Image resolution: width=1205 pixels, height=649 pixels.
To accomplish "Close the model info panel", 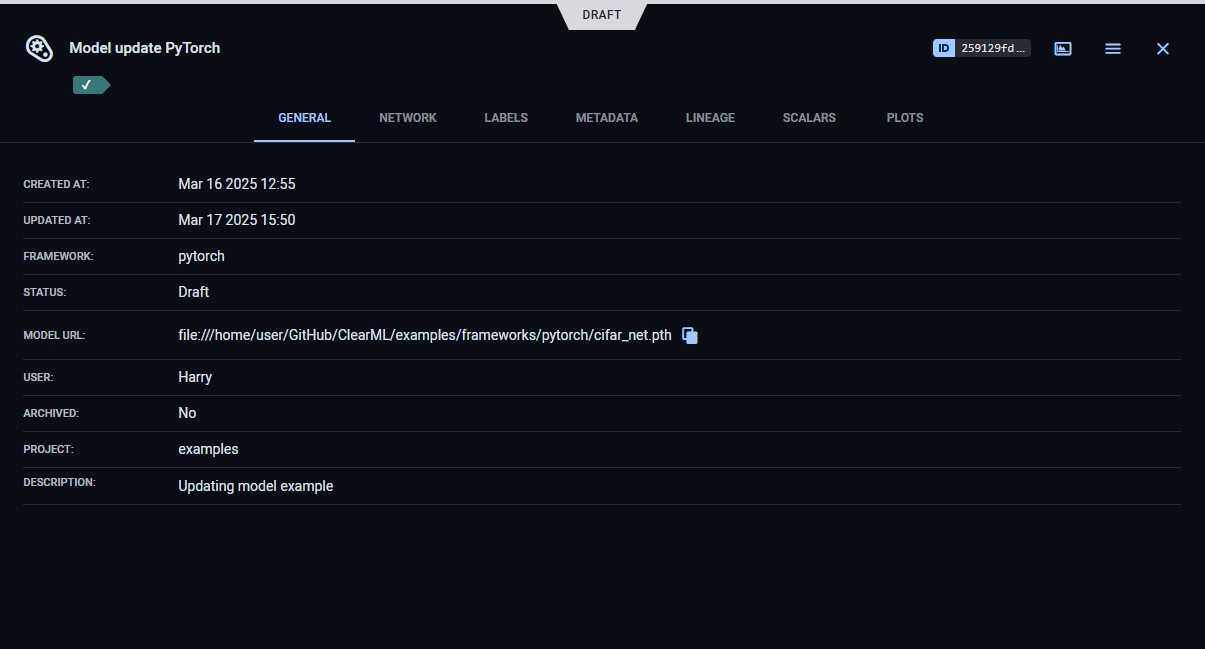I will pyautogui.click(x=1162, y=48).
